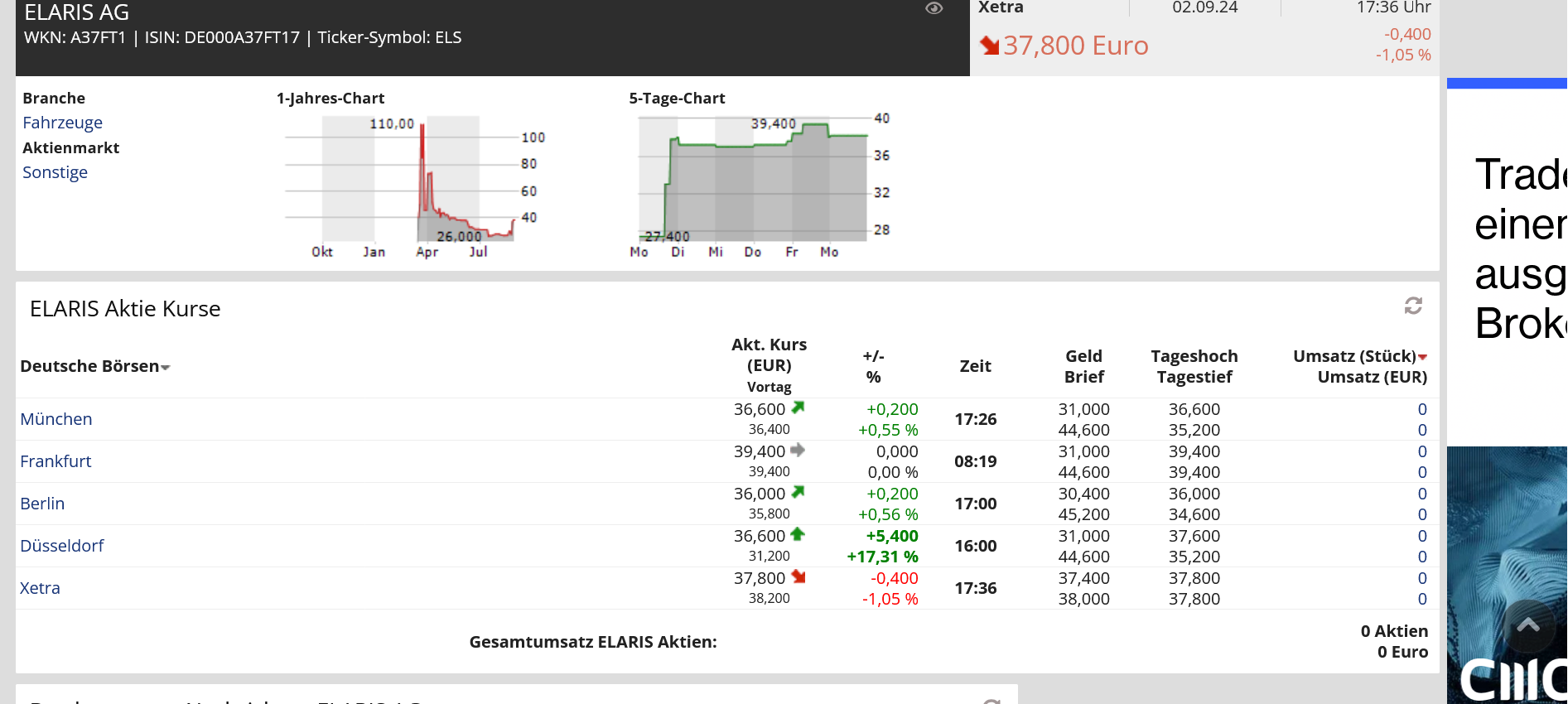Image resolution: width=1568 pixels, height=704 pixels.
Task: Click the green up arrow in München row
Action: pyautogui.click(x=798, y=407)
